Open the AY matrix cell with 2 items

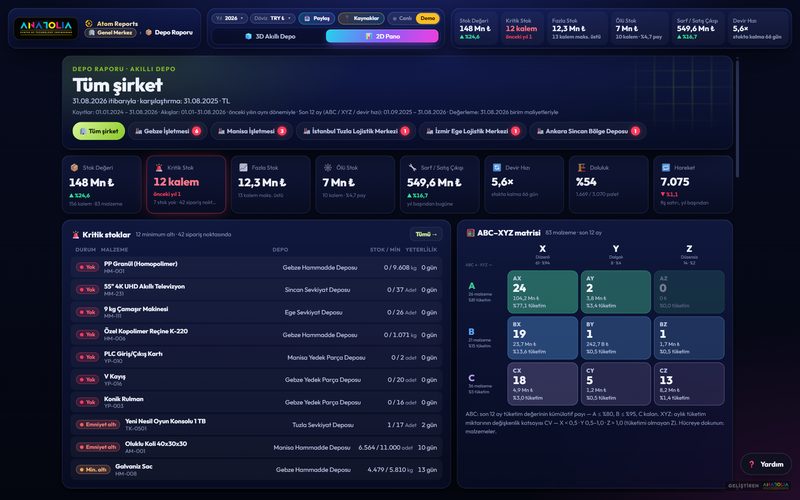616,292
